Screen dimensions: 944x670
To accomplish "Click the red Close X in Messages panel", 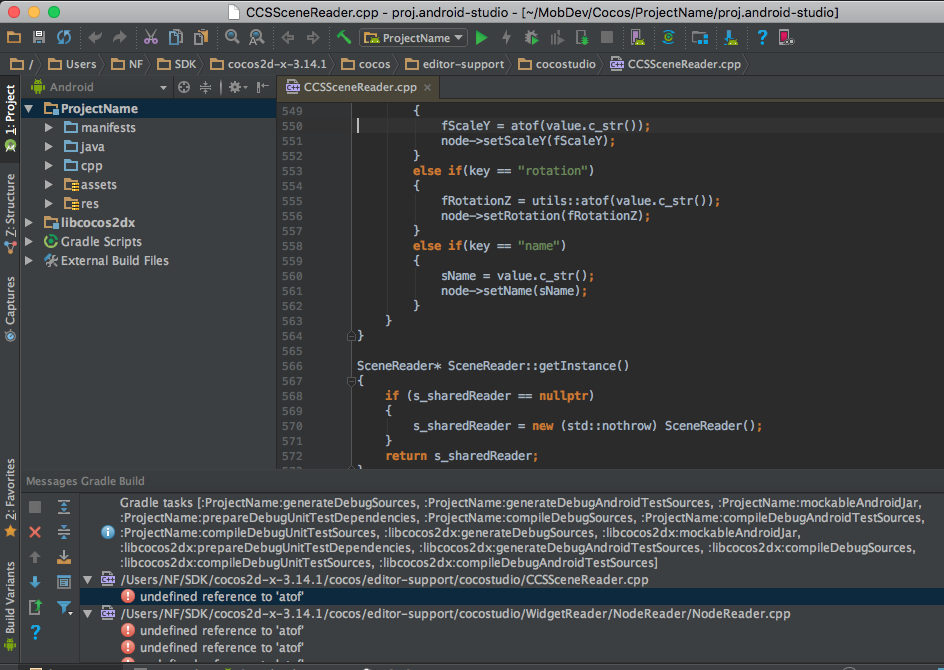I will (35, 532).
